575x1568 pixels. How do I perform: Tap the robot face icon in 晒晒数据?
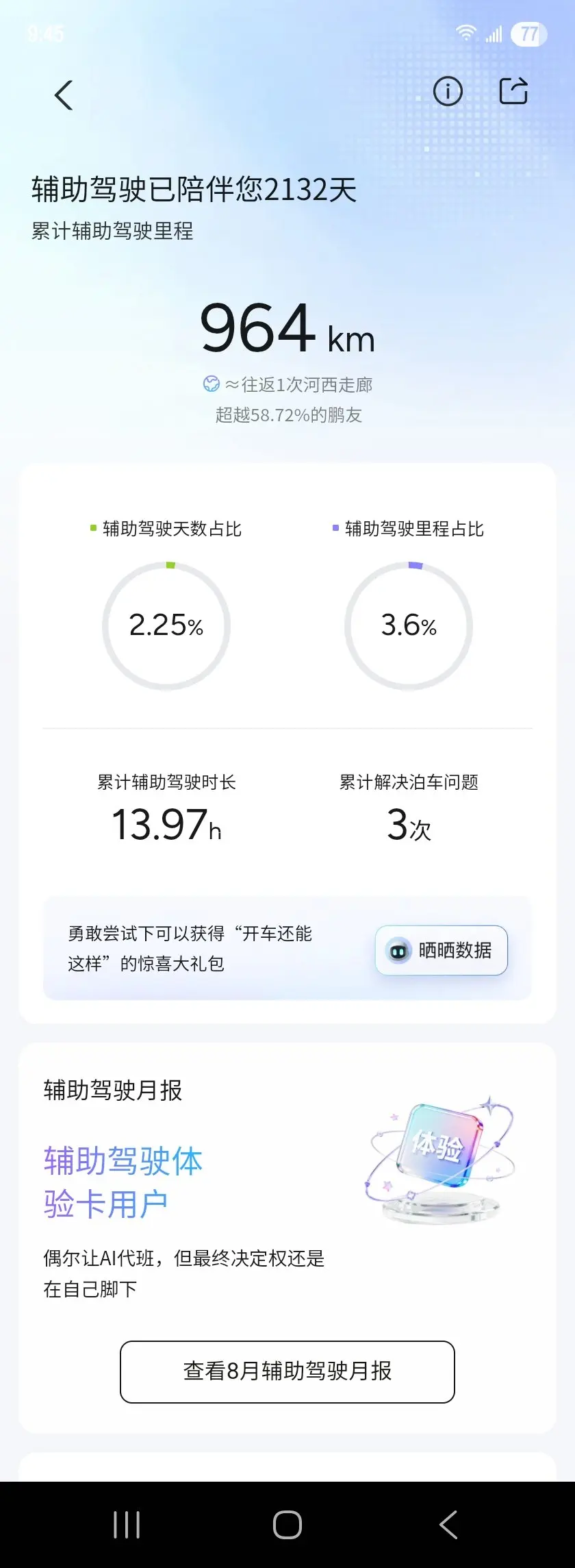(x=398, y=951)
